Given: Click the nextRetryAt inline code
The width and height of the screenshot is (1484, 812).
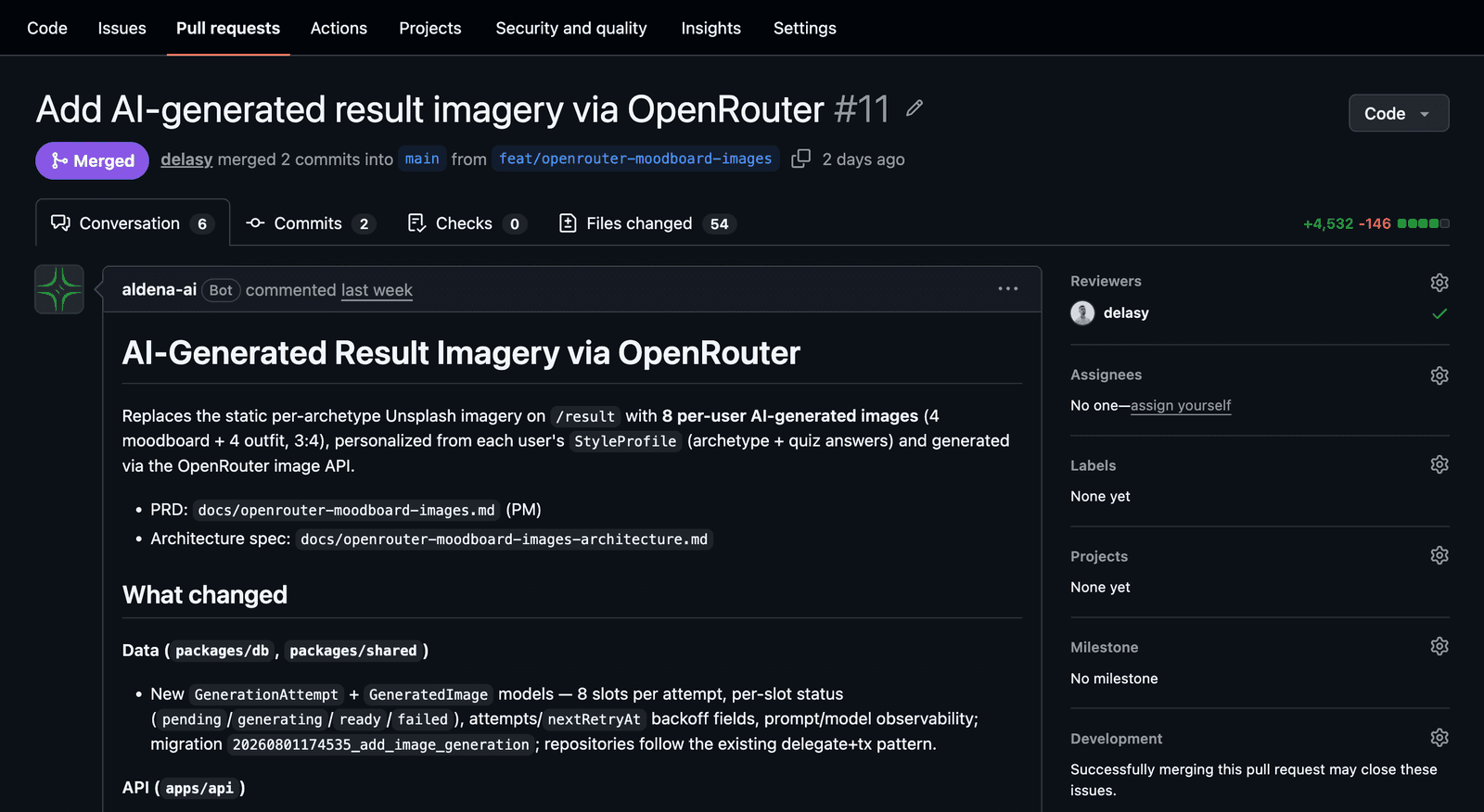Looking at the screenshot, I should pyautogui.click(x=595, y=719).
